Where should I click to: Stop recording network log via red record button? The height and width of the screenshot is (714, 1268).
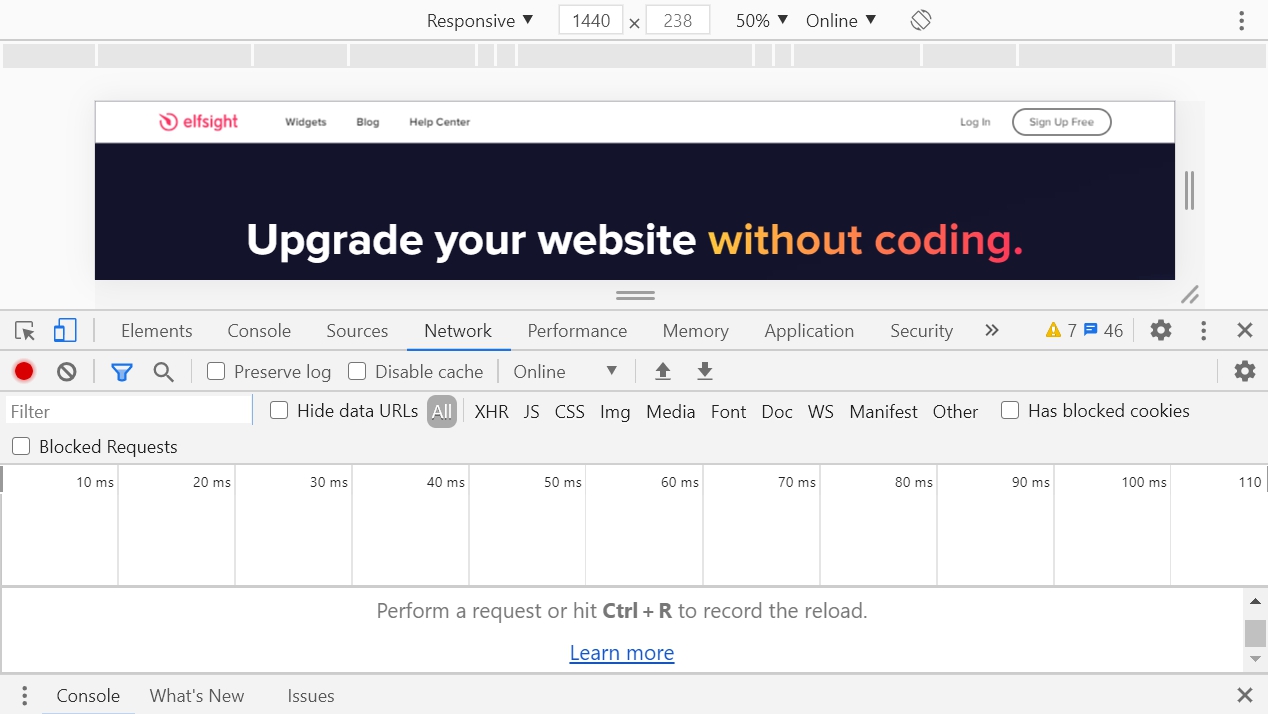point(24,371)
